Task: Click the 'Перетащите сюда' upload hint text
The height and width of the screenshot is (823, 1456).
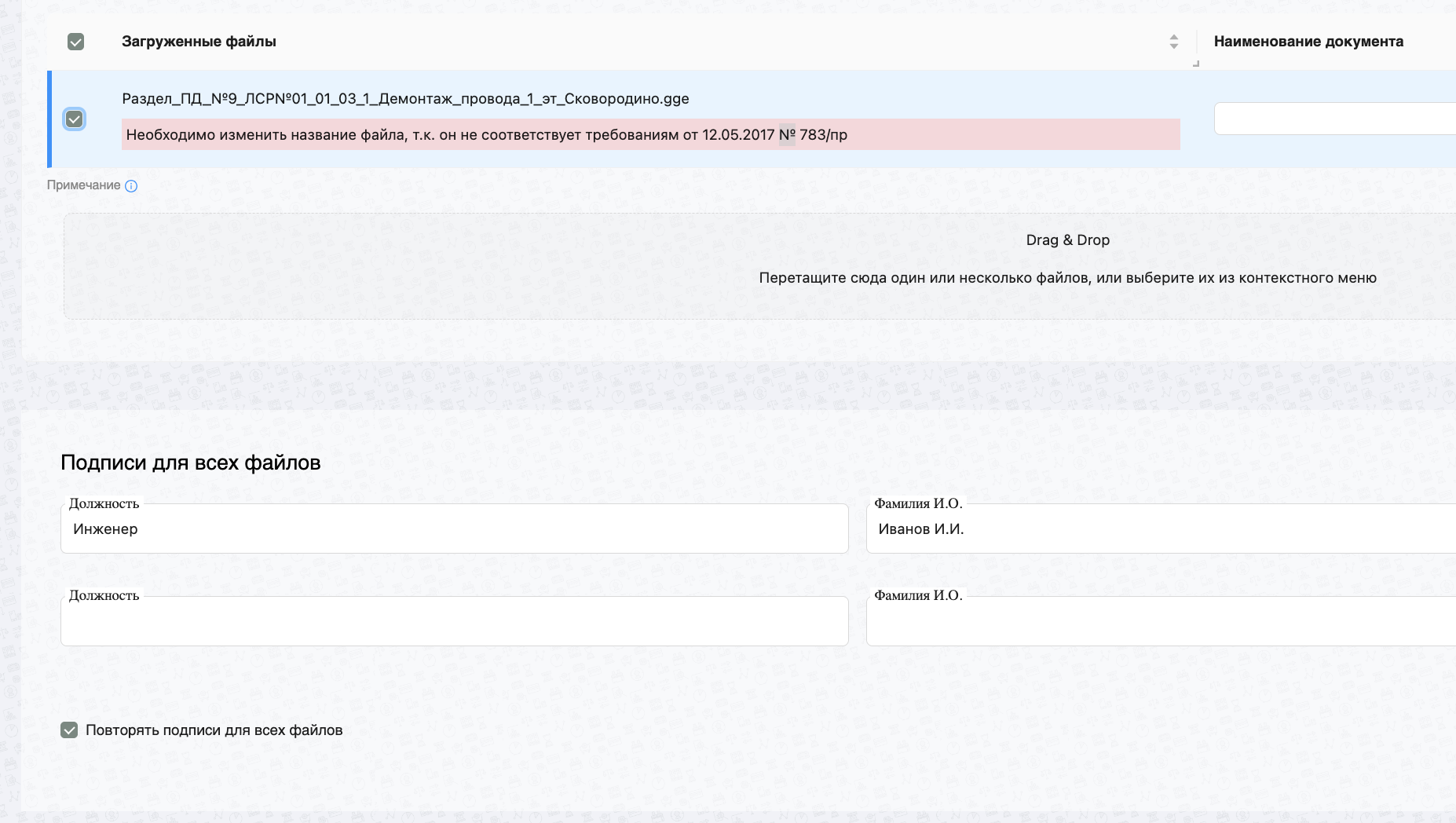Action: coord(1067,278)
